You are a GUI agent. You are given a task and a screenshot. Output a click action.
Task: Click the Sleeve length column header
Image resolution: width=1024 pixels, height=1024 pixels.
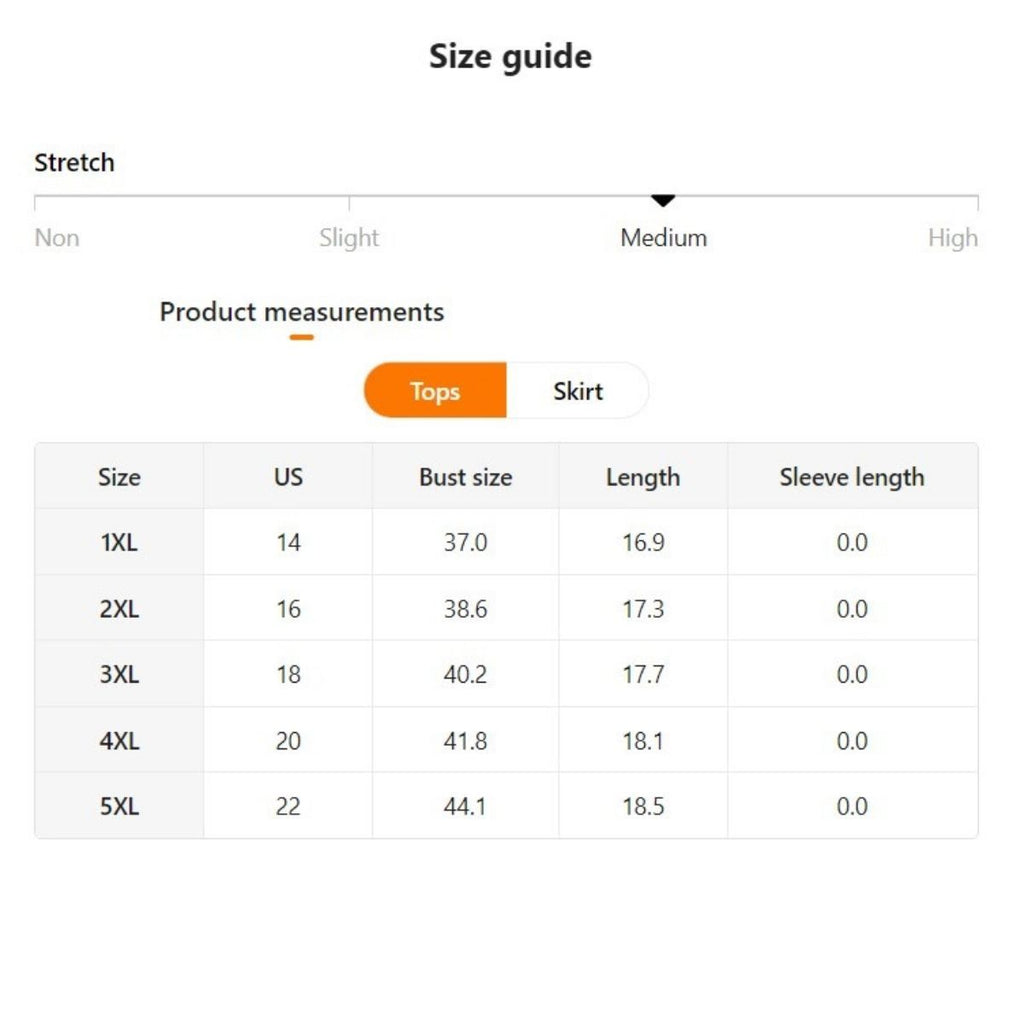point(852,477)
